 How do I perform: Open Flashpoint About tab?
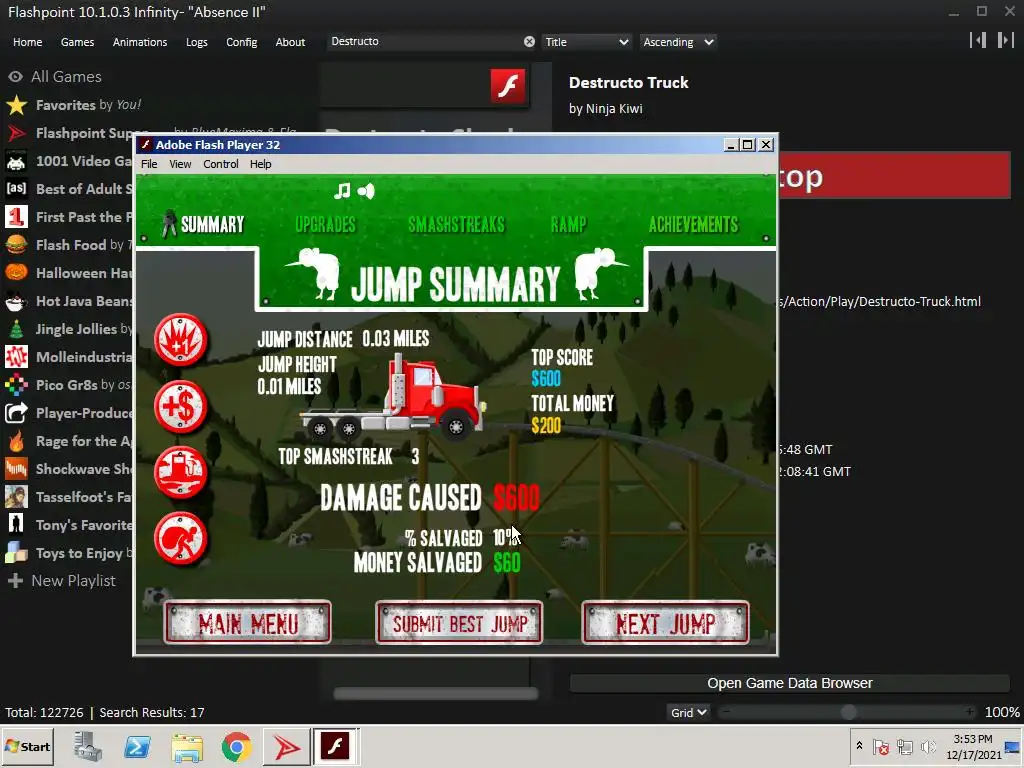coord(290,42)
